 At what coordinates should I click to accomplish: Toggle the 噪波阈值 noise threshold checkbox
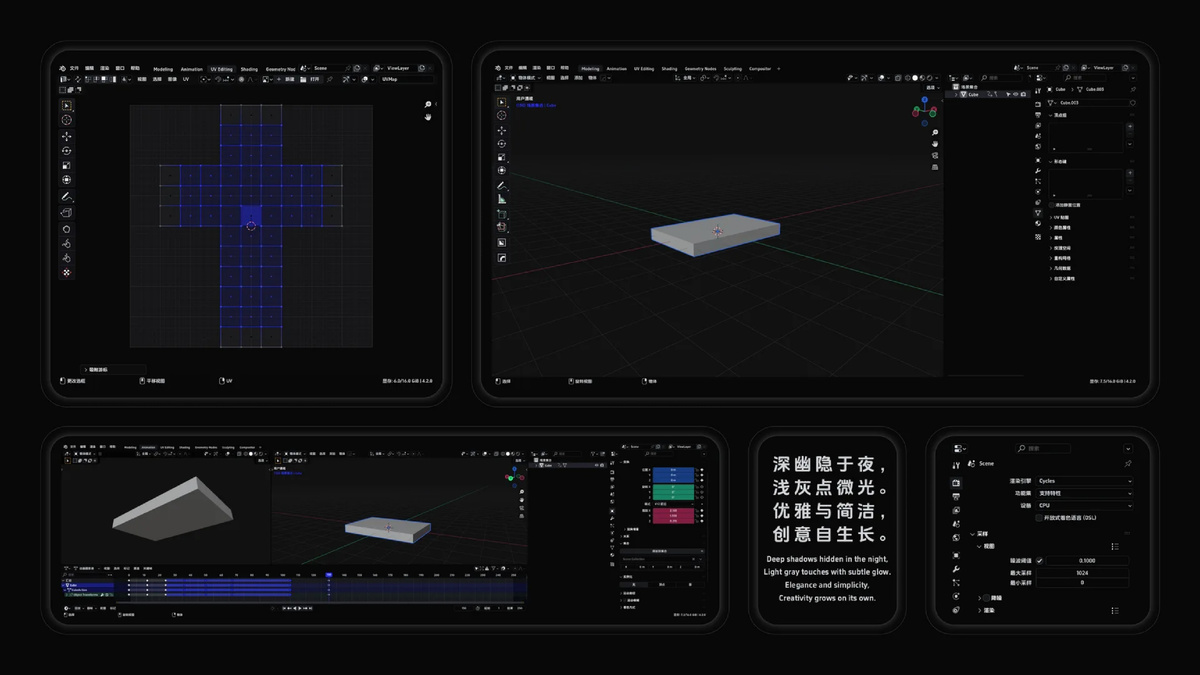coord(1039,561)
